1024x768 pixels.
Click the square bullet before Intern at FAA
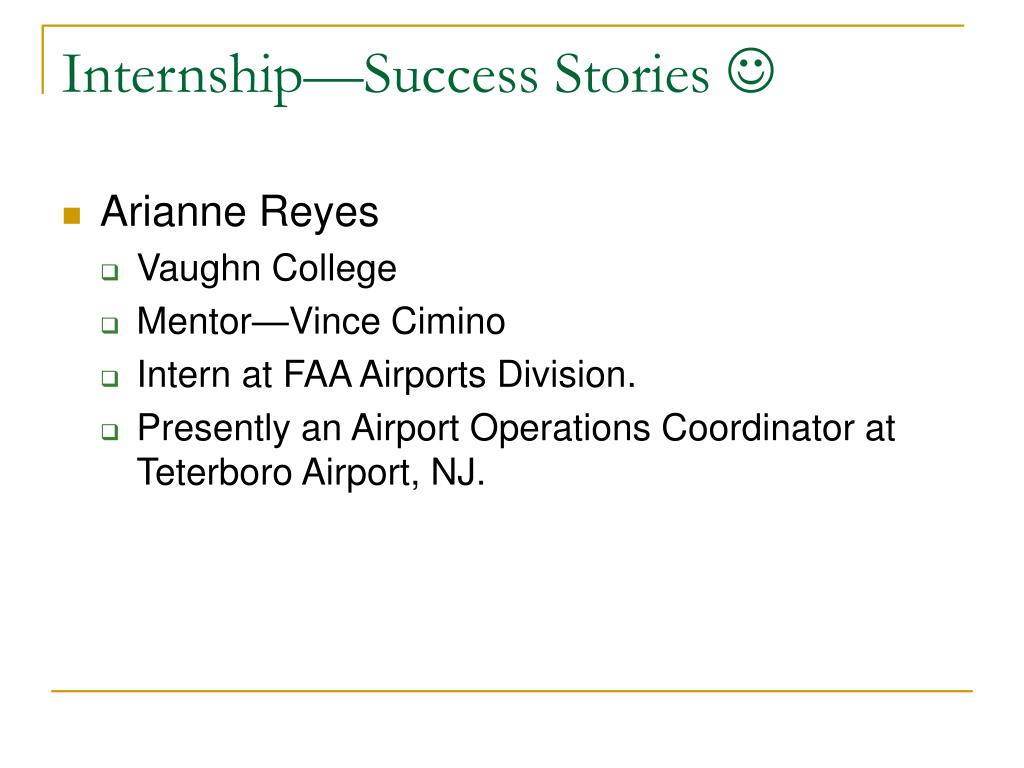point(110,378)
